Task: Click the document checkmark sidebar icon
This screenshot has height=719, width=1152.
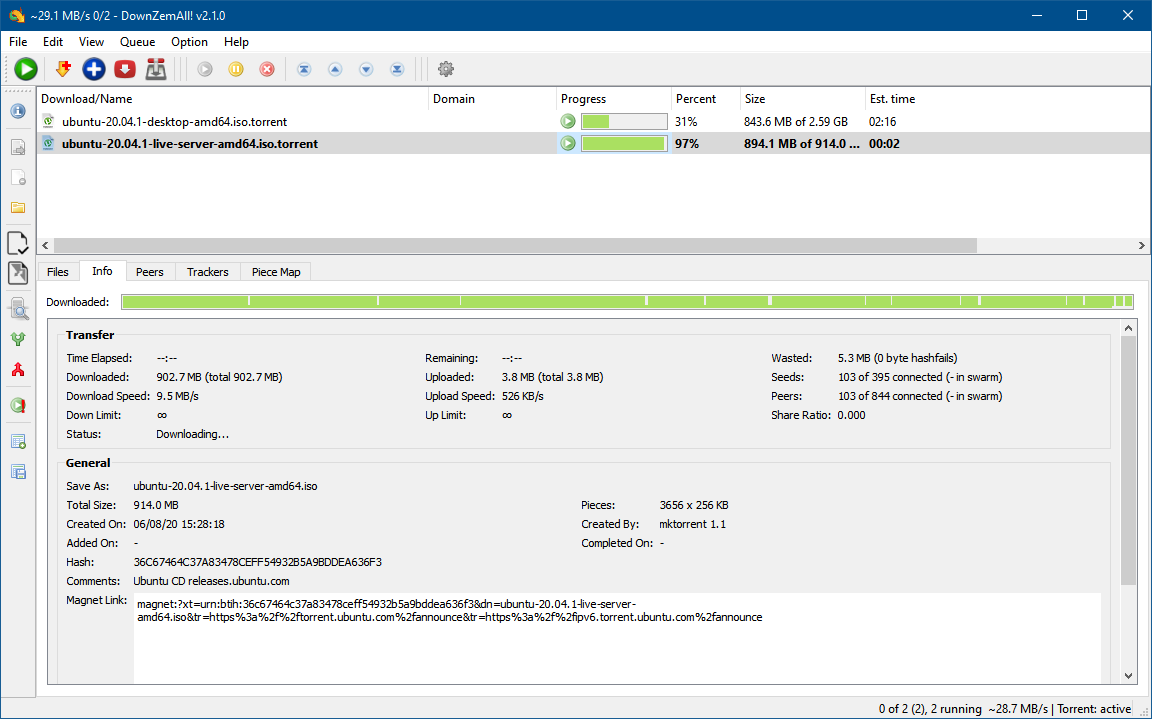Action: coord(18,243)
